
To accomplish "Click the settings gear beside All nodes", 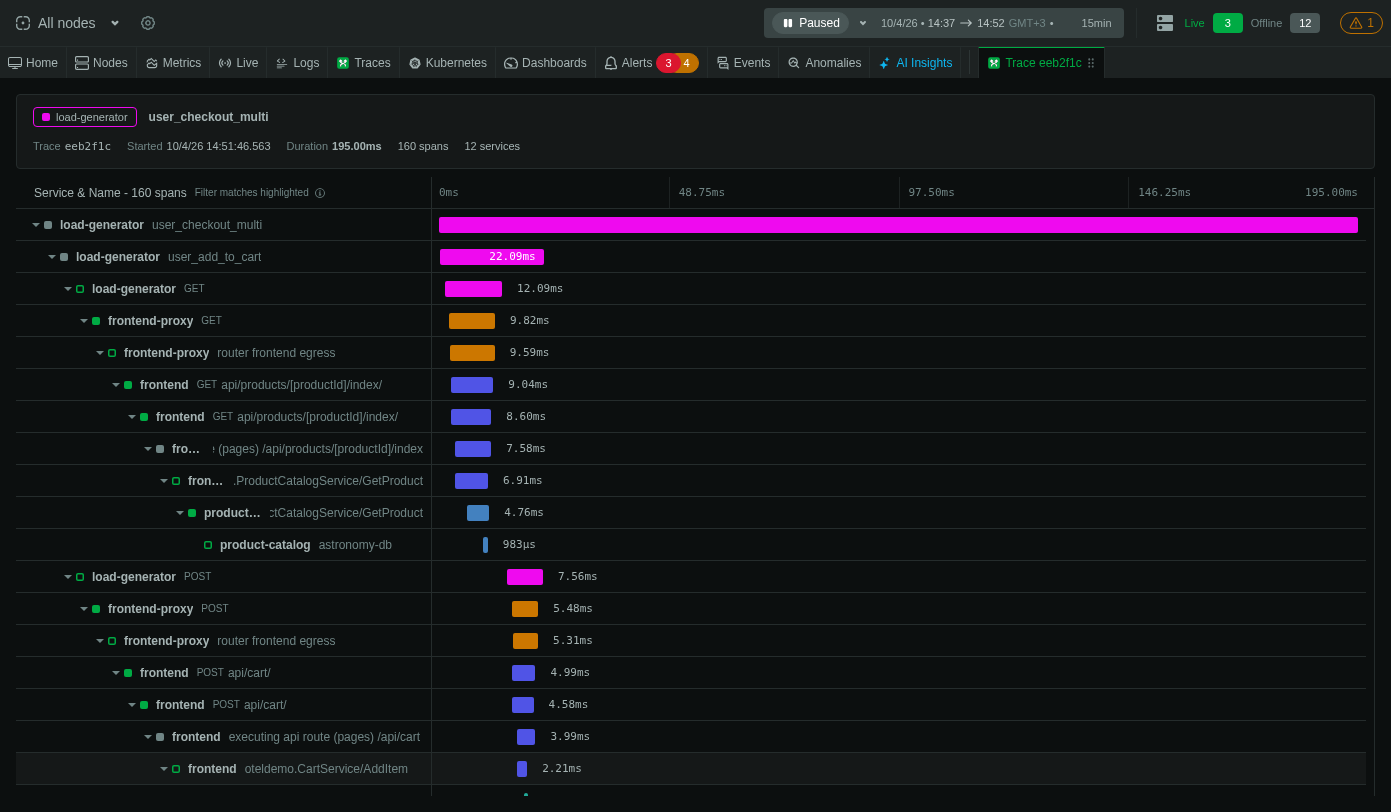I will [x=148, y=23].
